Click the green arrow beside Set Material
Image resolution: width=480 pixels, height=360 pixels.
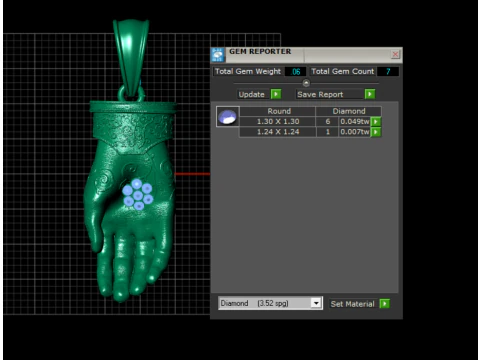[x=385, y=304]
